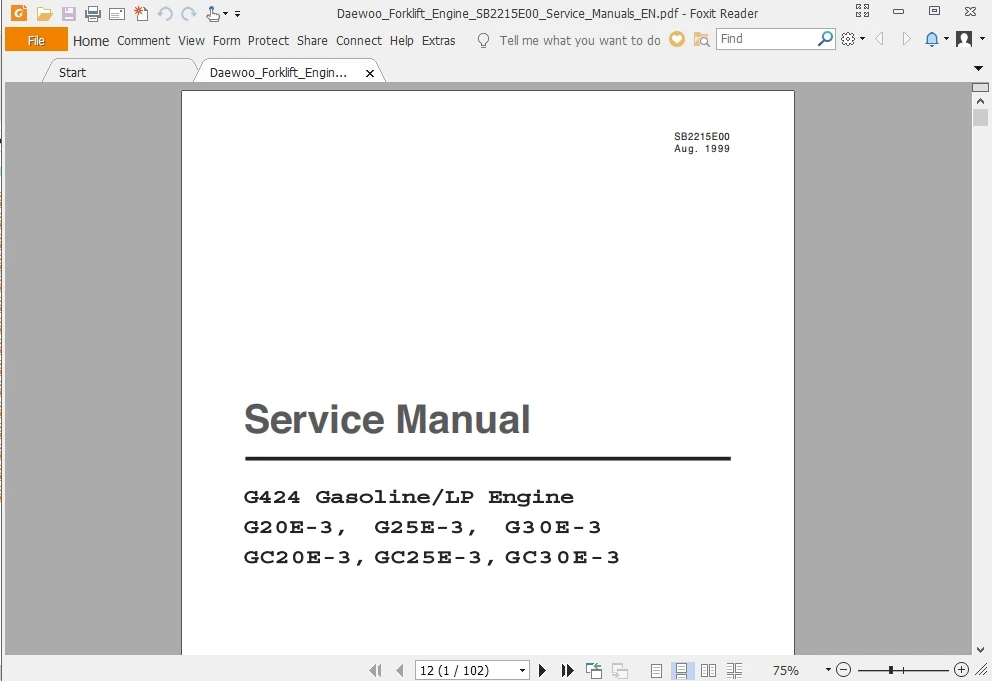
Task: Click the 75% zoom level value
Action: [786, 670]
